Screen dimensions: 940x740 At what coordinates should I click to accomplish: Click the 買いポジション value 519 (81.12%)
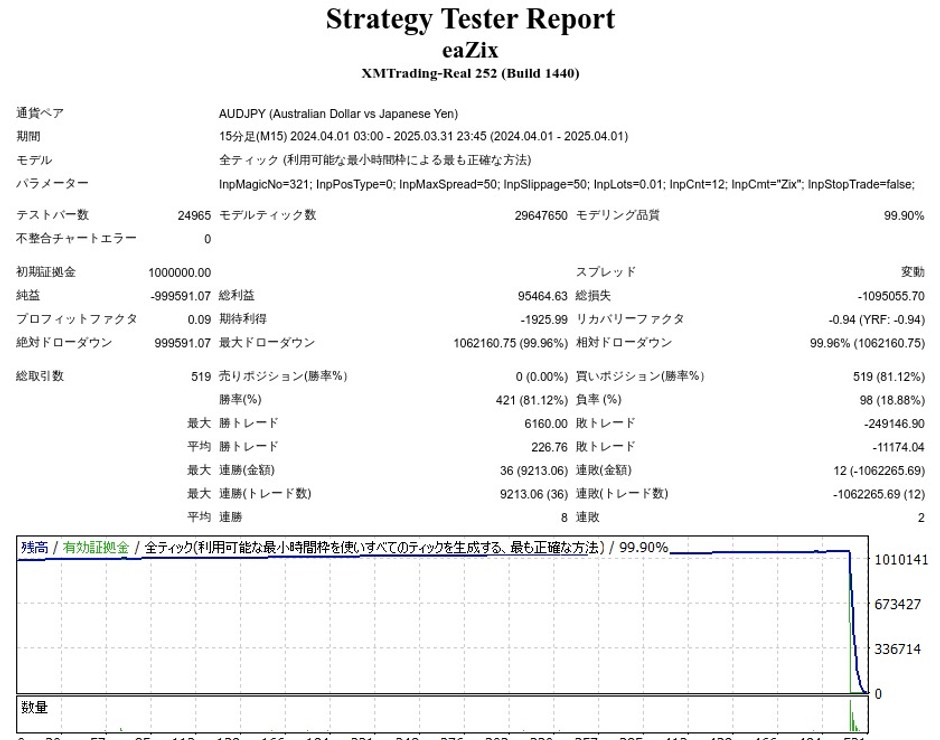click(x=889, y=377)
